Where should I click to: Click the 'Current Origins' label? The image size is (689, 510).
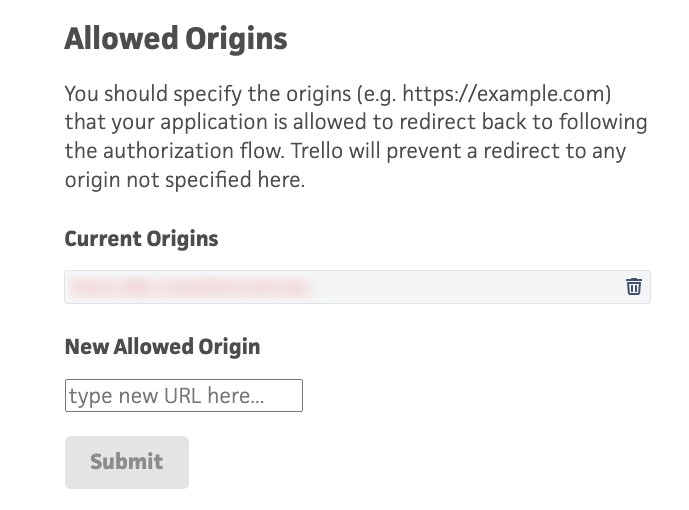pos(141,239)
